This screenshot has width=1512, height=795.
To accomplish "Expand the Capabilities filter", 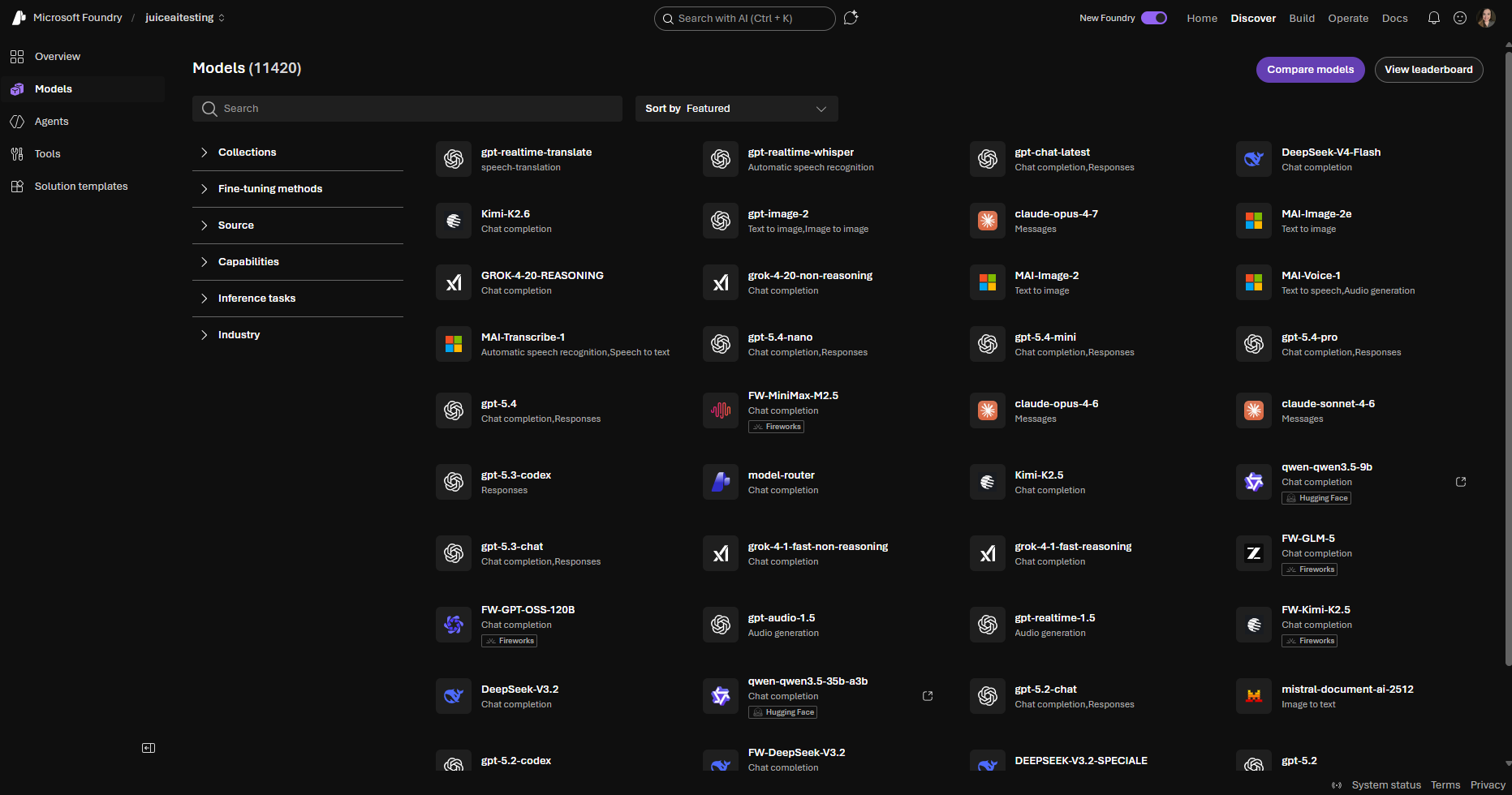I will coord(298,262).
